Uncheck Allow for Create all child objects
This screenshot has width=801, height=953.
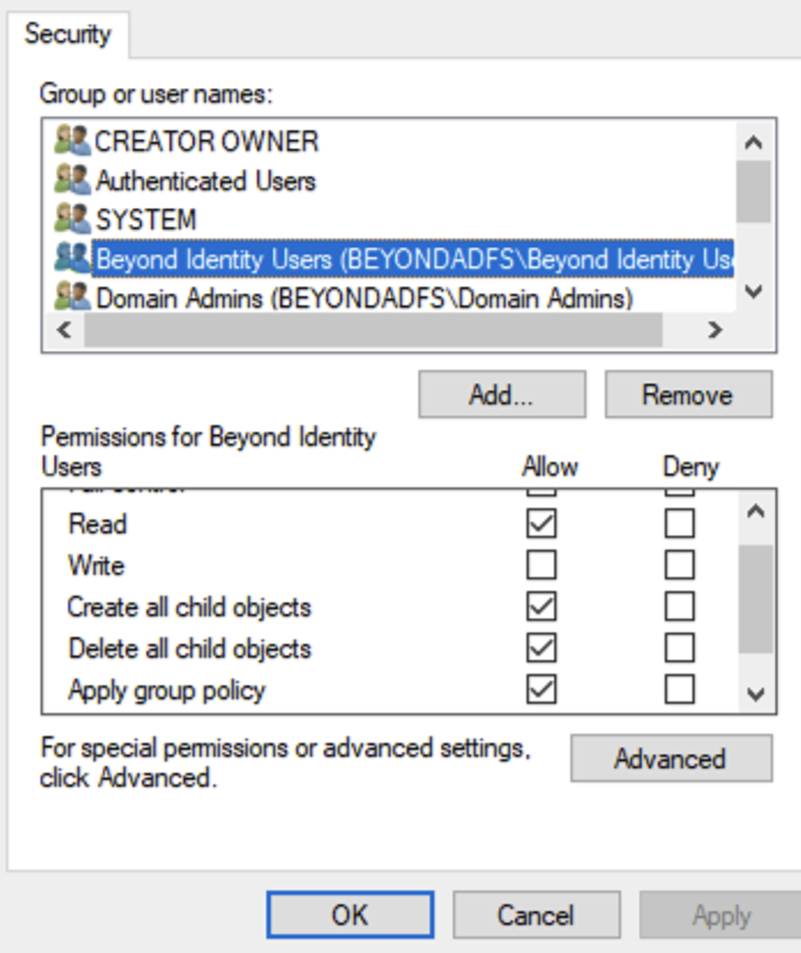tap(541, 607)
